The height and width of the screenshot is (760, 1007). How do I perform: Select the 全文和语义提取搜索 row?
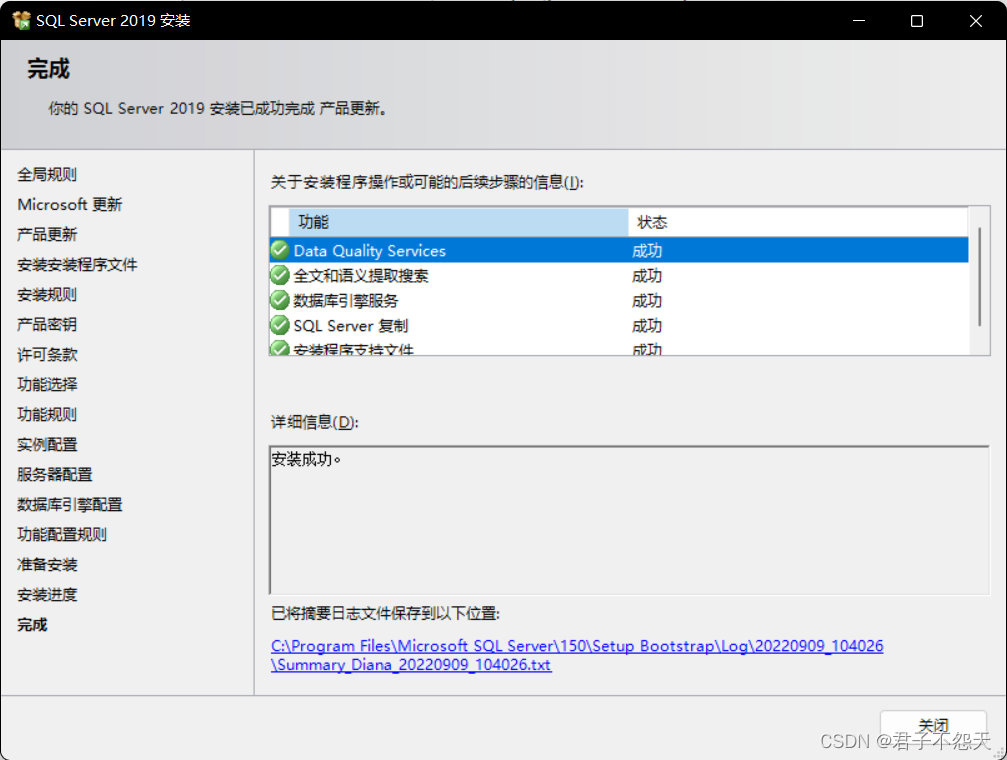619,275
